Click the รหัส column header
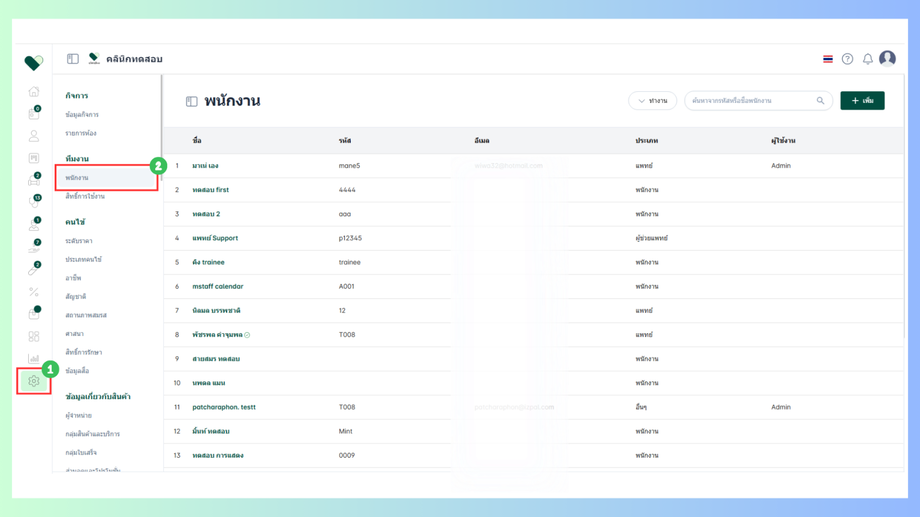Screen dimensions: 920x517 [344, 141]
